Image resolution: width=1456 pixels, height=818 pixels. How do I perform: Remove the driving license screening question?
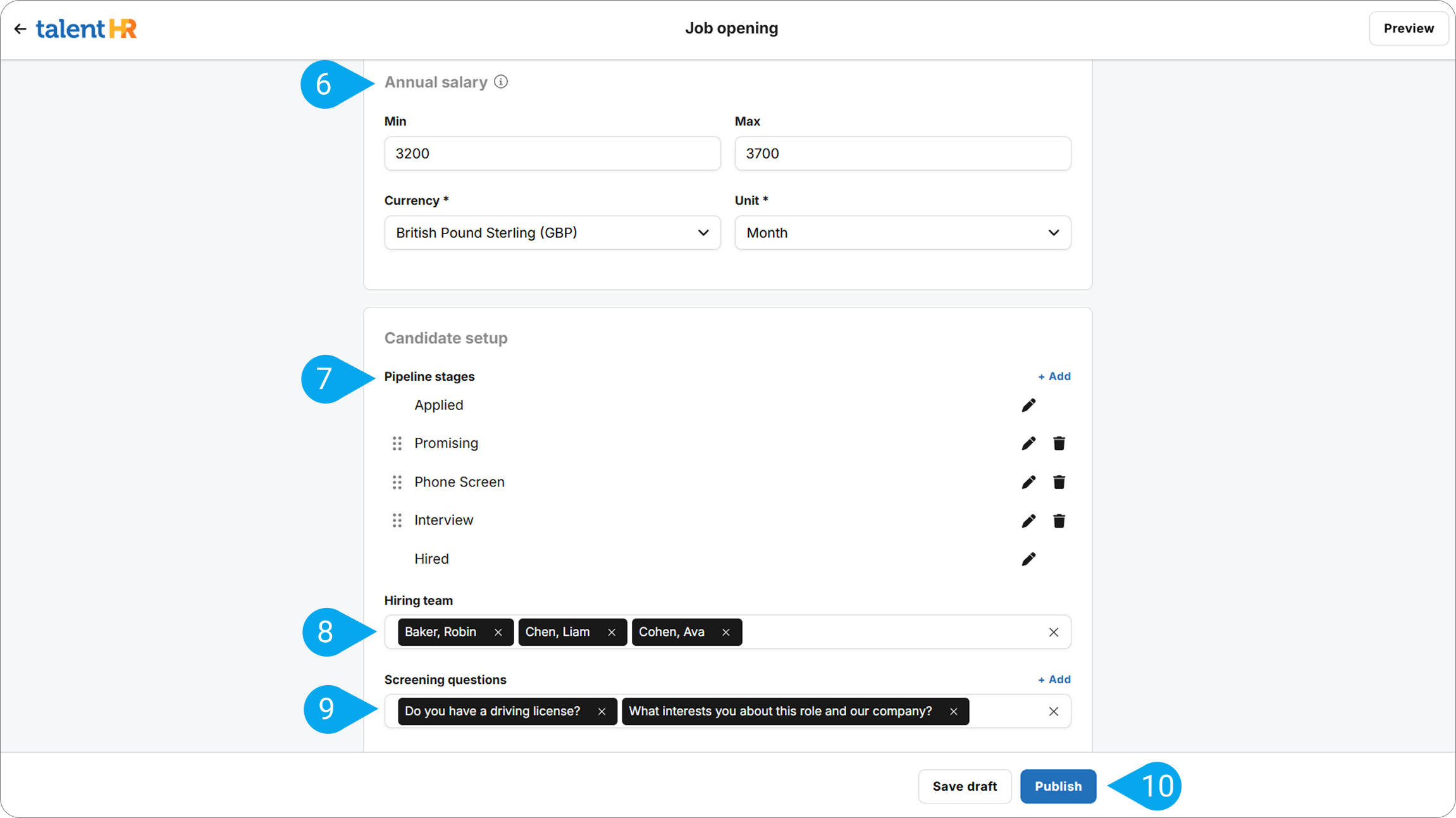click(x=602, y=712)
